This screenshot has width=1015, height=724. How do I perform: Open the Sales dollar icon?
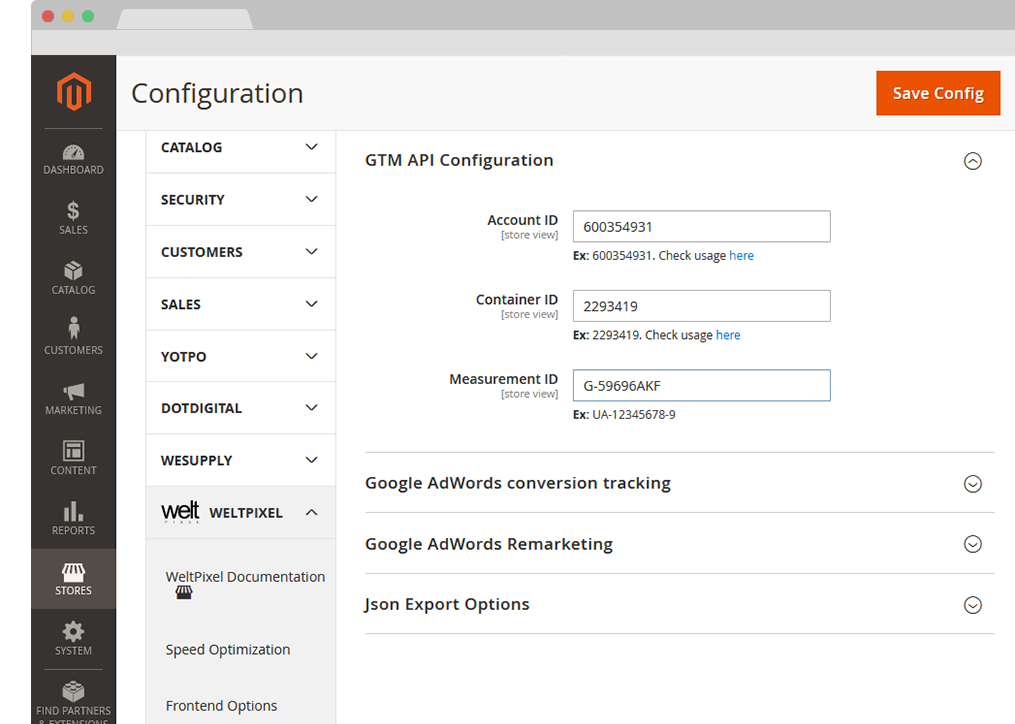[73, 212]
